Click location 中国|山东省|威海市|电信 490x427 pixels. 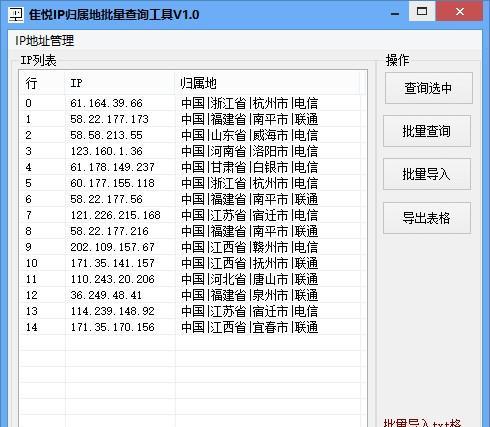(250, 135)
